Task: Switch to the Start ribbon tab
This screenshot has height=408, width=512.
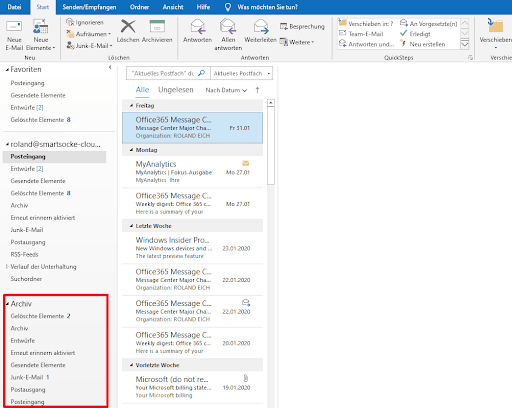Action: tap(43, 7)
